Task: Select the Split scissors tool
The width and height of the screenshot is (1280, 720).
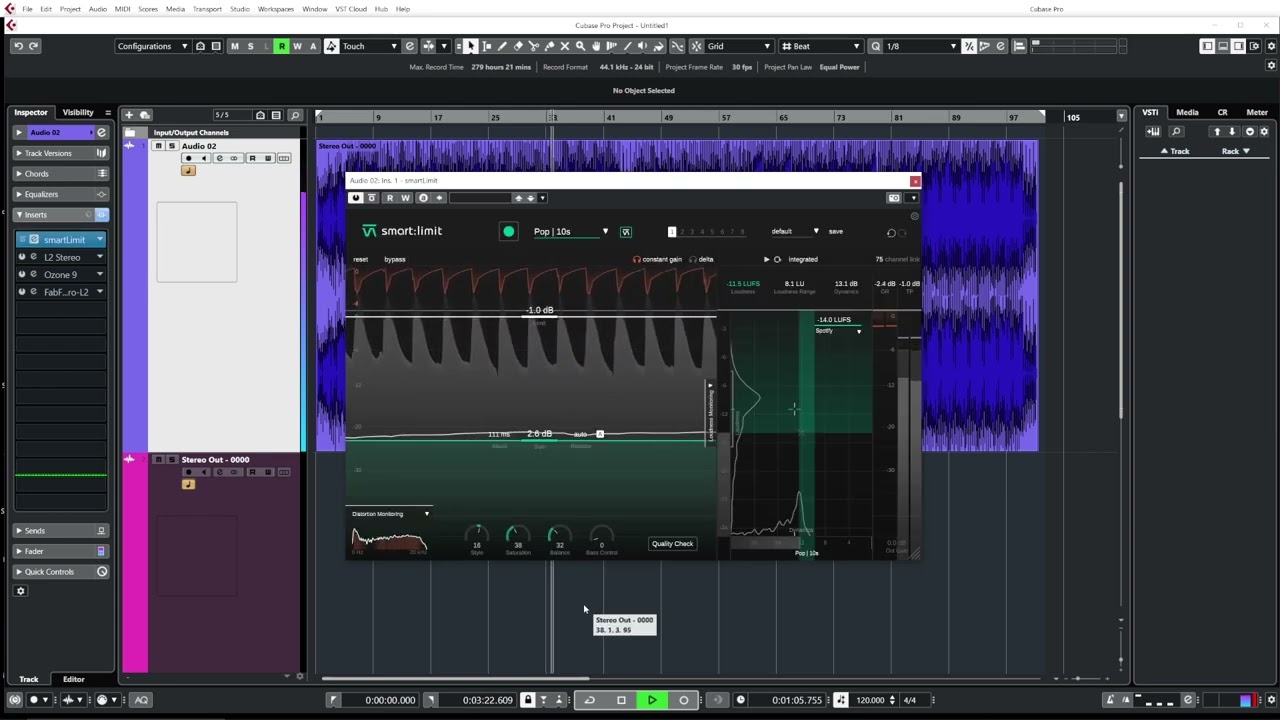Action: pos(534,46)
